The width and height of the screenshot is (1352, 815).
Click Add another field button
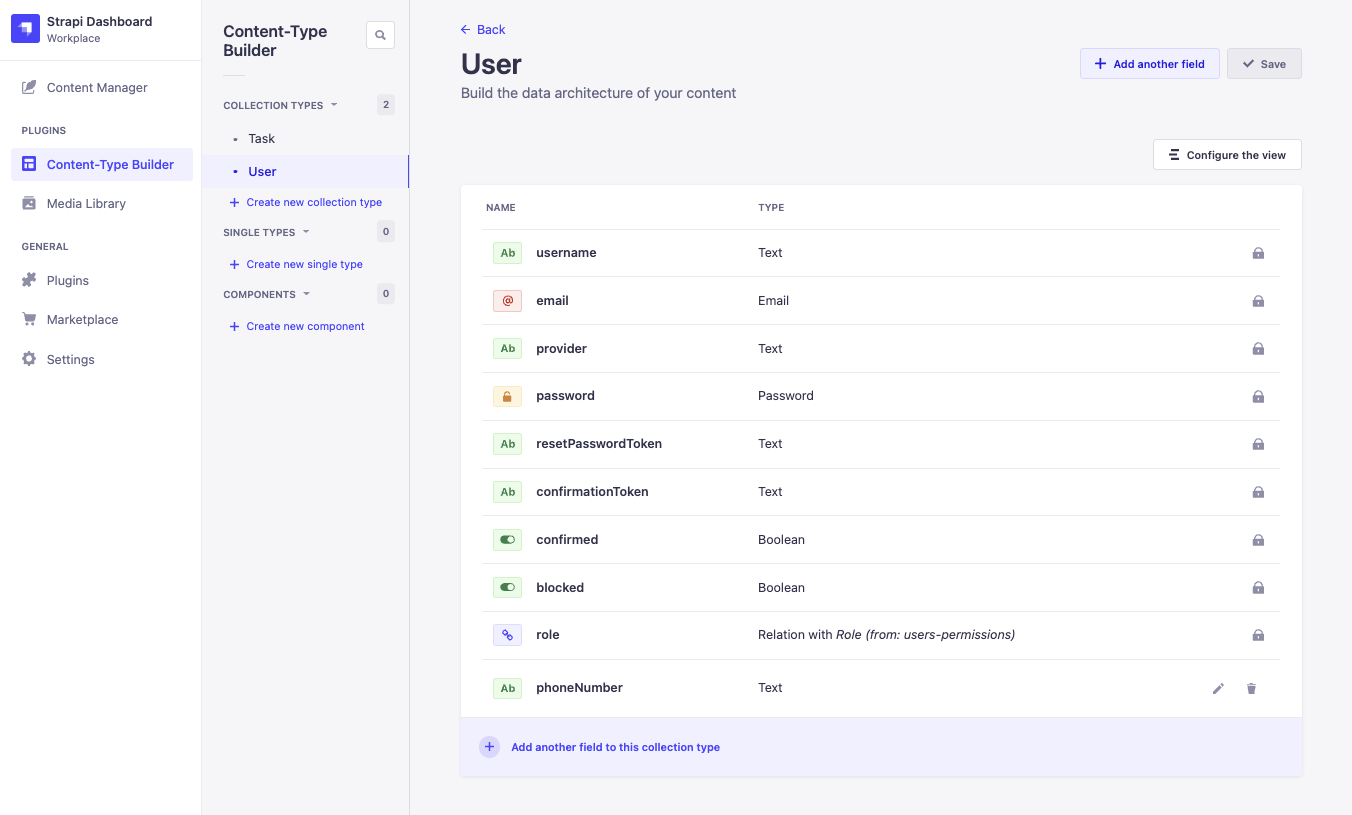[1149, 63]
